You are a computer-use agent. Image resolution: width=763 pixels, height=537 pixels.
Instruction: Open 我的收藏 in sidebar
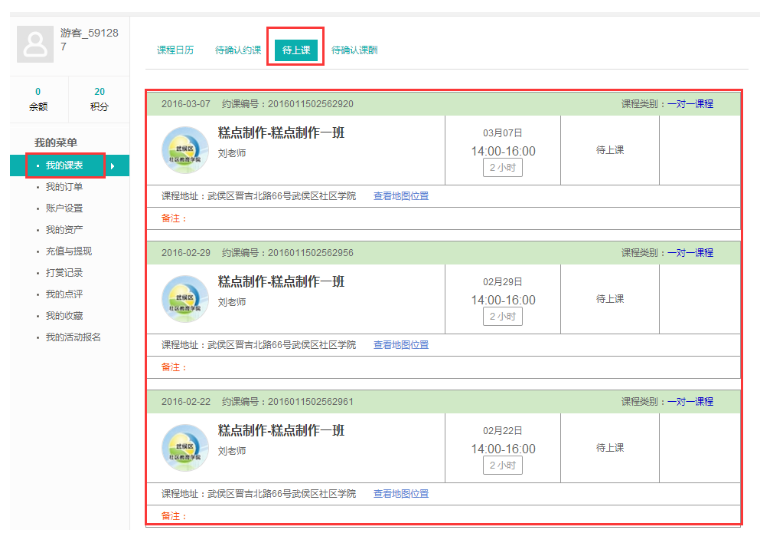64,316
